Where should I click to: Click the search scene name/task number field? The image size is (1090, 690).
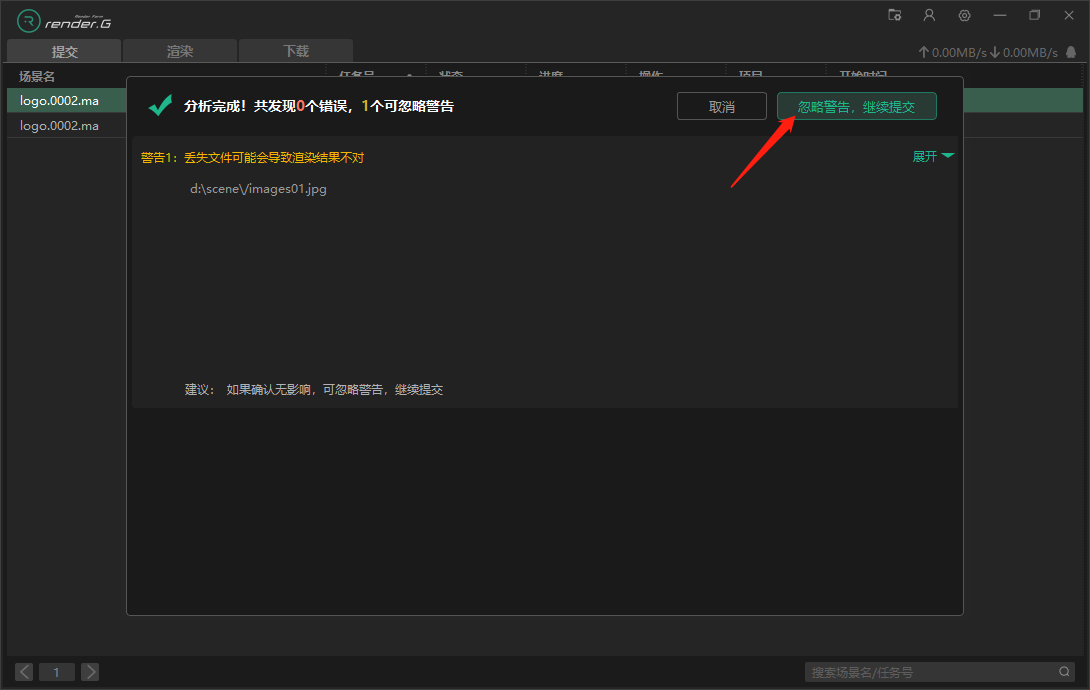[930, 672]
